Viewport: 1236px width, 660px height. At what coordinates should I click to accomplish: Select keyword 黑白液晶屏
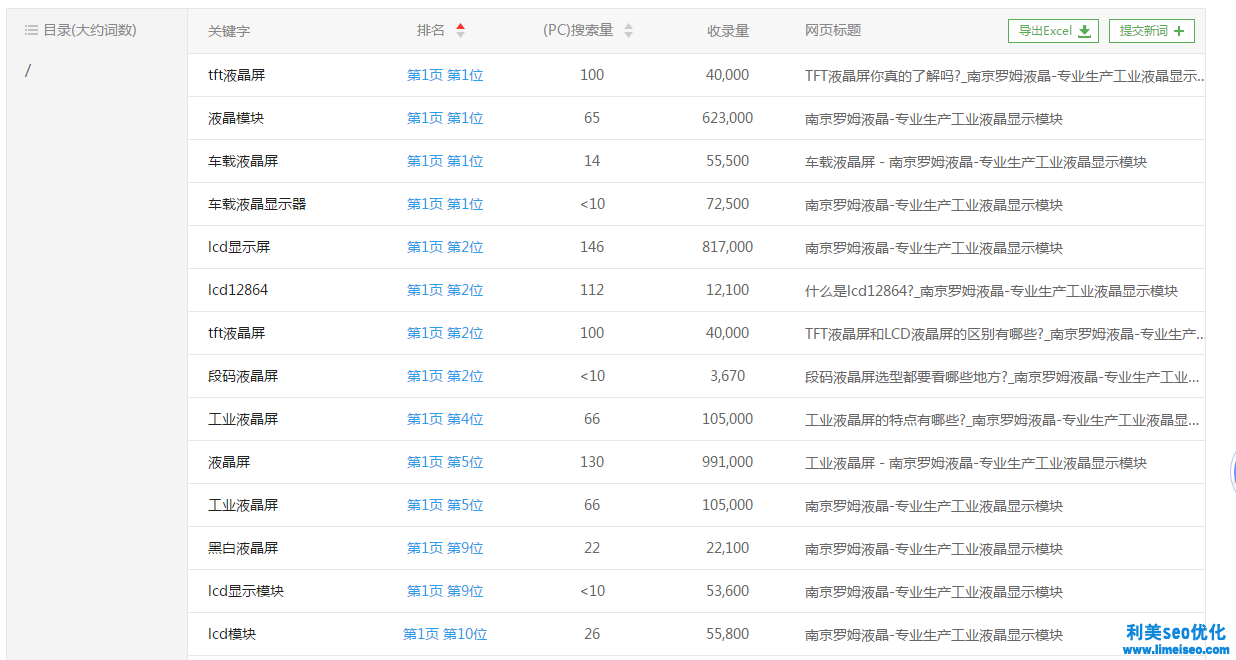(243, 548)
